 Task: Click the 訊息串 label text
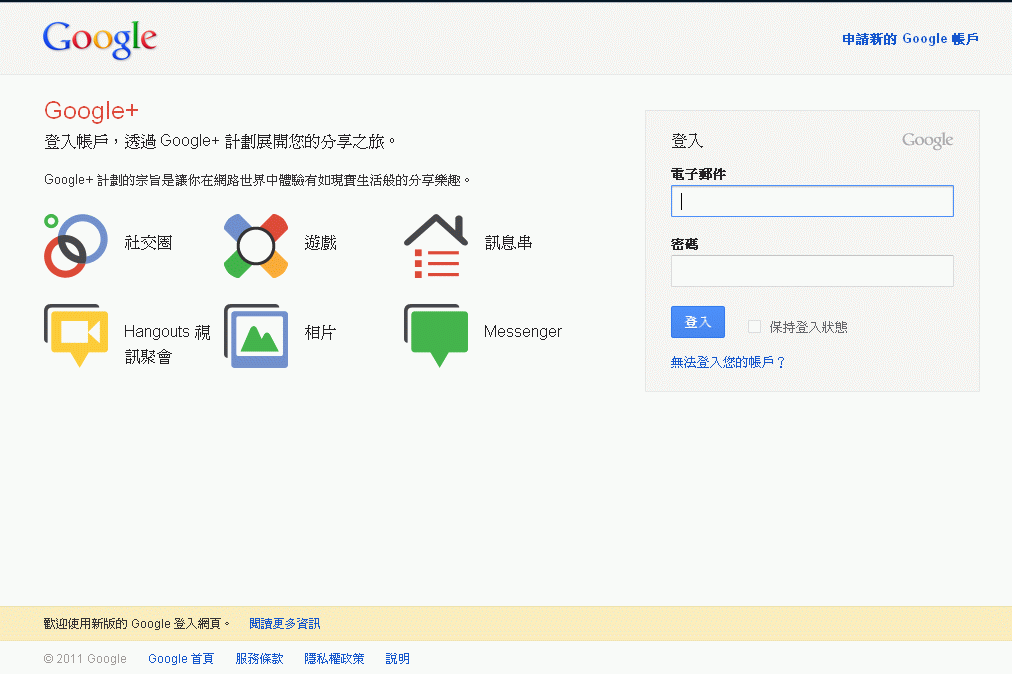(509, 243)
